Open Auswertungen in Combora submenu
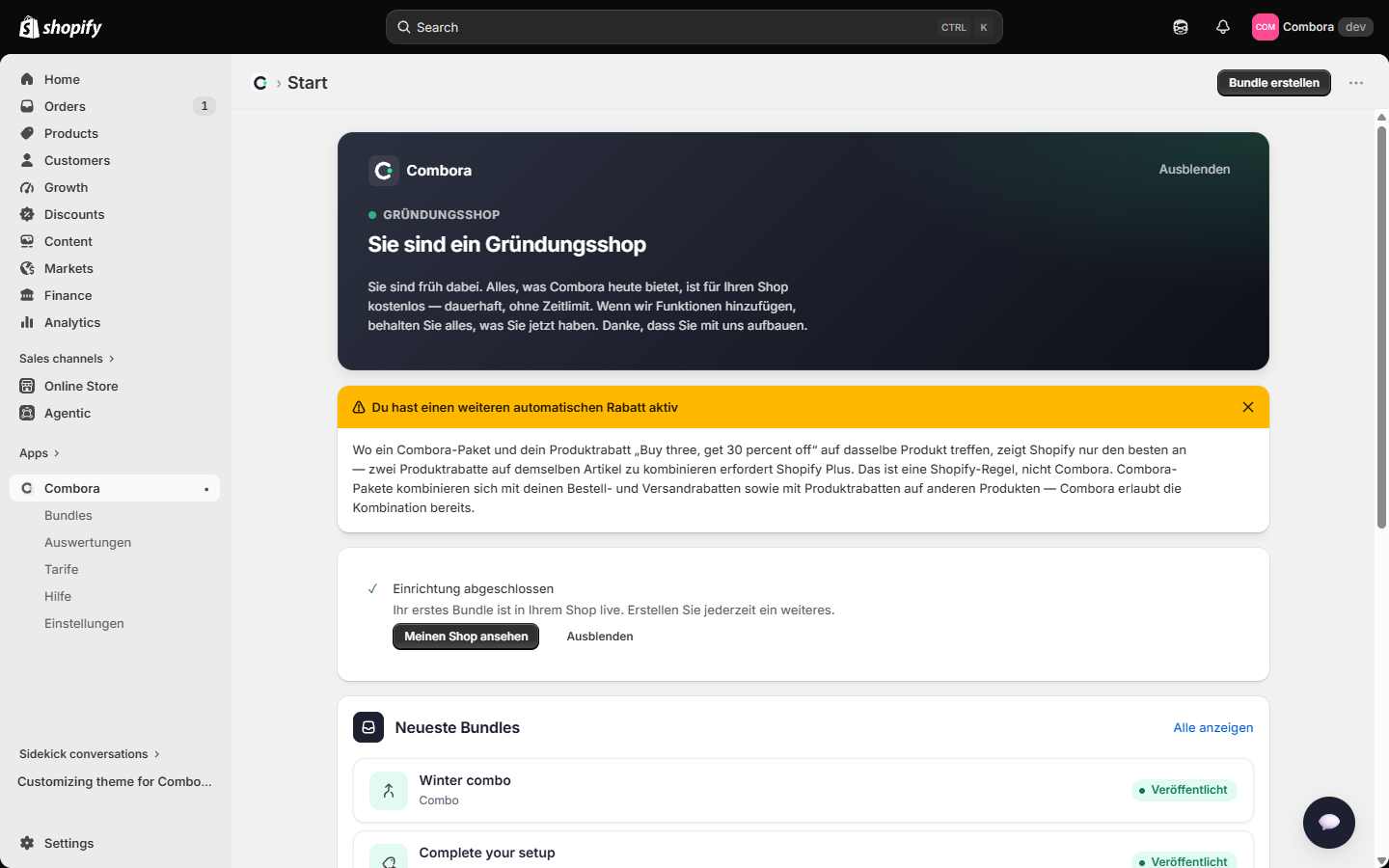 coord(88,542)
